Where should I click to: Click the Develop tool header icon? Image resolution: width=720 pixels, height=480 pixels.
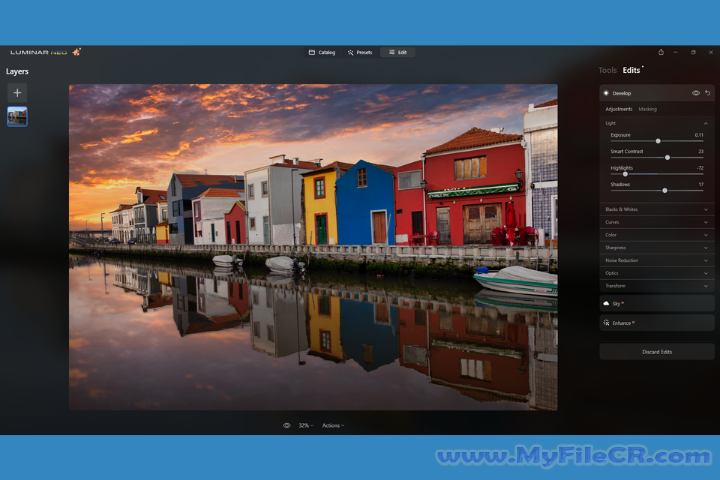click(606, 93)
